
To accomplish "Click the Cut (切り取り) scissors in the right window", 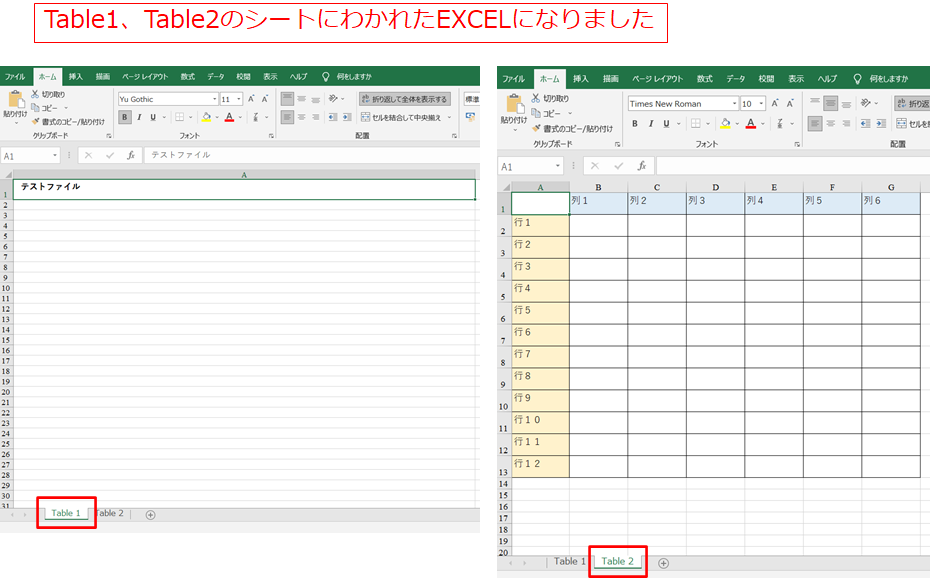I will click(537, 98).
